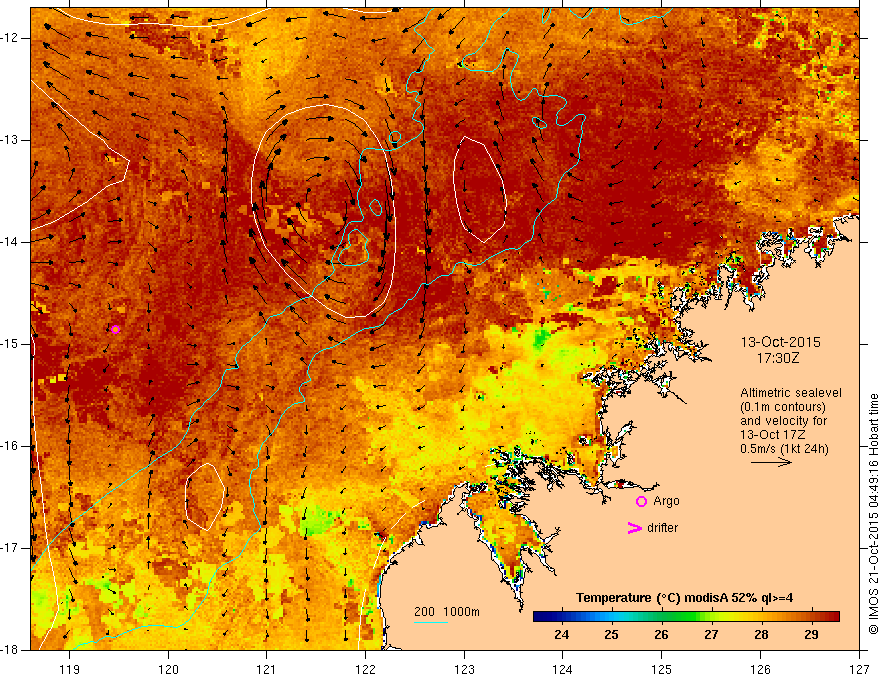Image resolution: width=880 pixels, height=680 pixels.
Task: Click the Argo circle symbol in the legend
Action: [x=641, y=502]
